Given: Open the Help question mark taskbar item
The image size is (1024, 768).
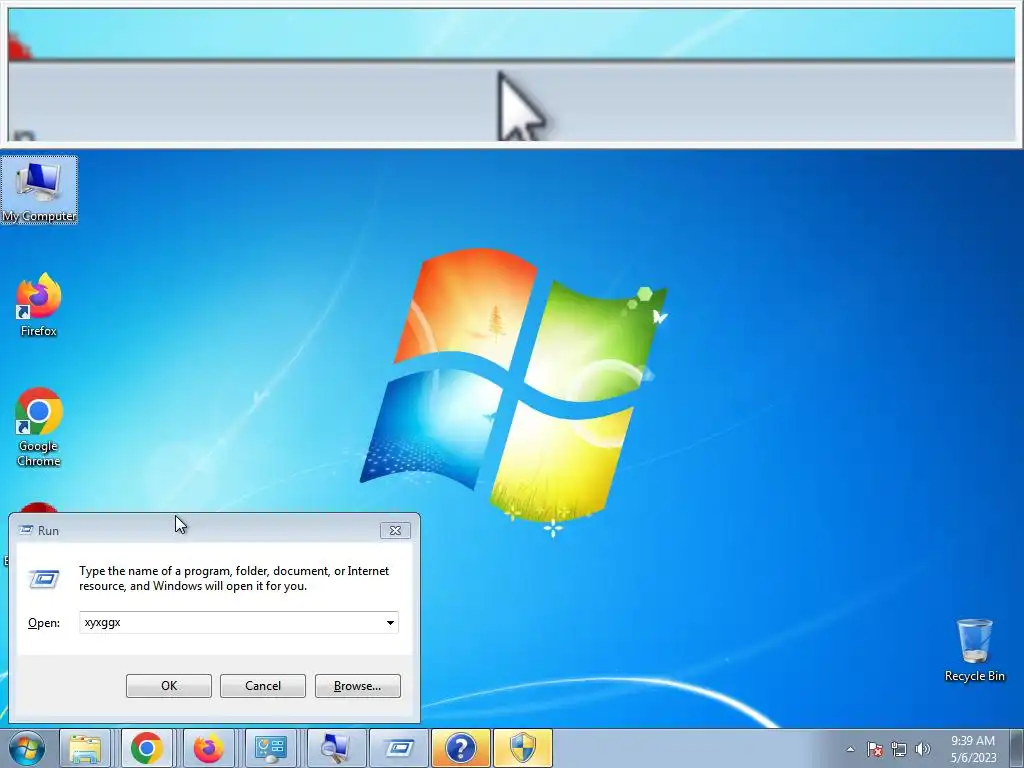Looking at the screenshot, I should click(x=460, y=748).
